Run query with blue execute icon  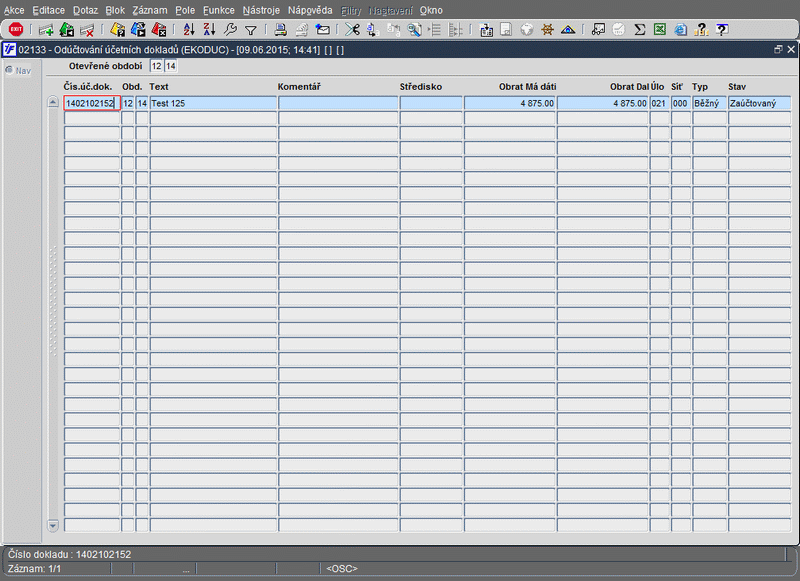(138, 30)
